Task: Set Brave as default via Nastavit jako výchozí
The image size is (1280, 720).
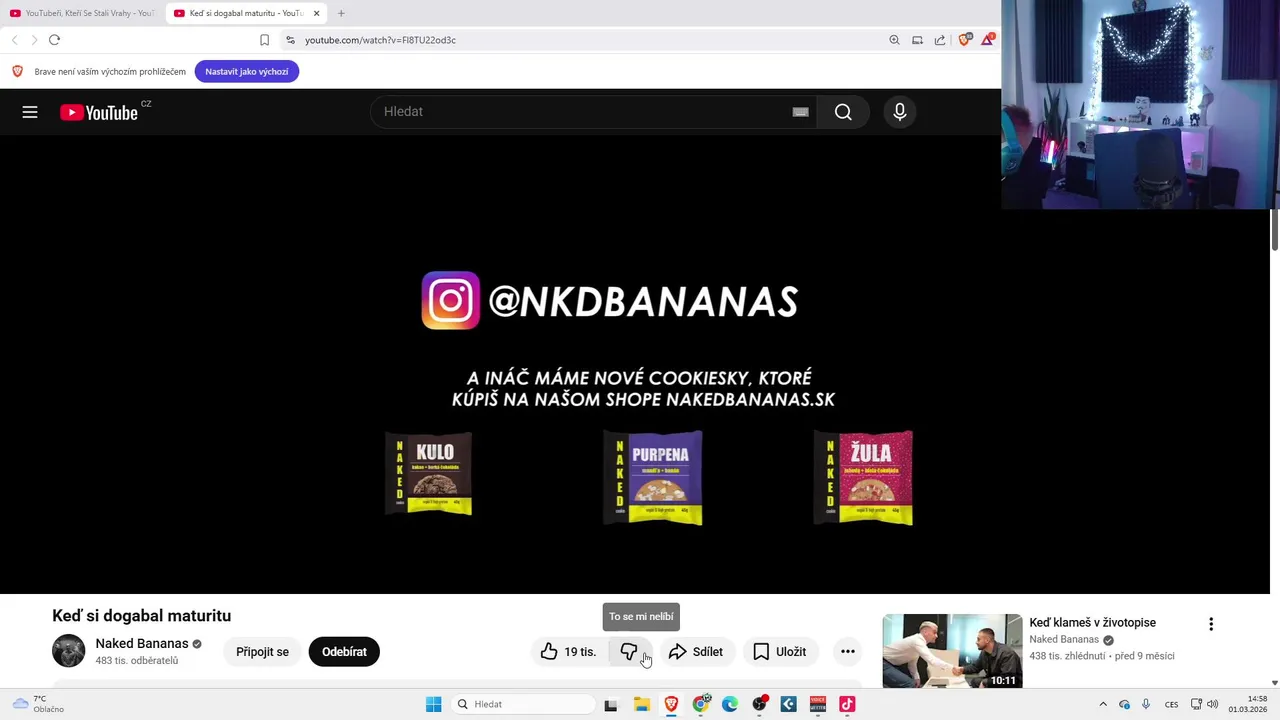Action: [x=247, y=72]
